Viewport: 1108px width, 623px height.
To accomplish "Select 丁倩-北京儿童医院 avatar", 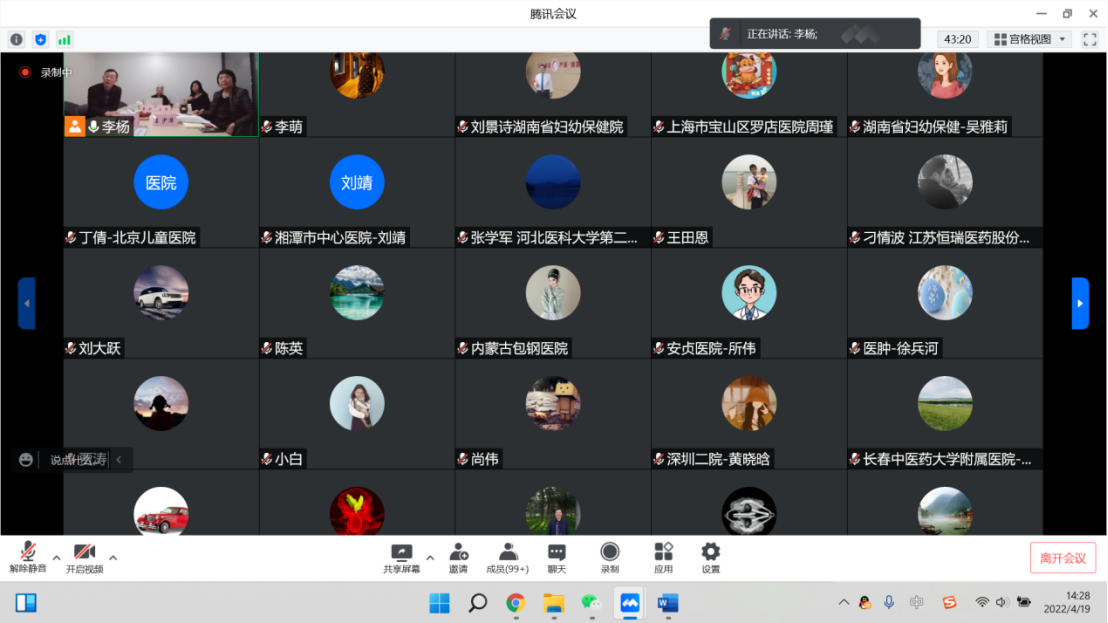I will (x=161, y=182).
